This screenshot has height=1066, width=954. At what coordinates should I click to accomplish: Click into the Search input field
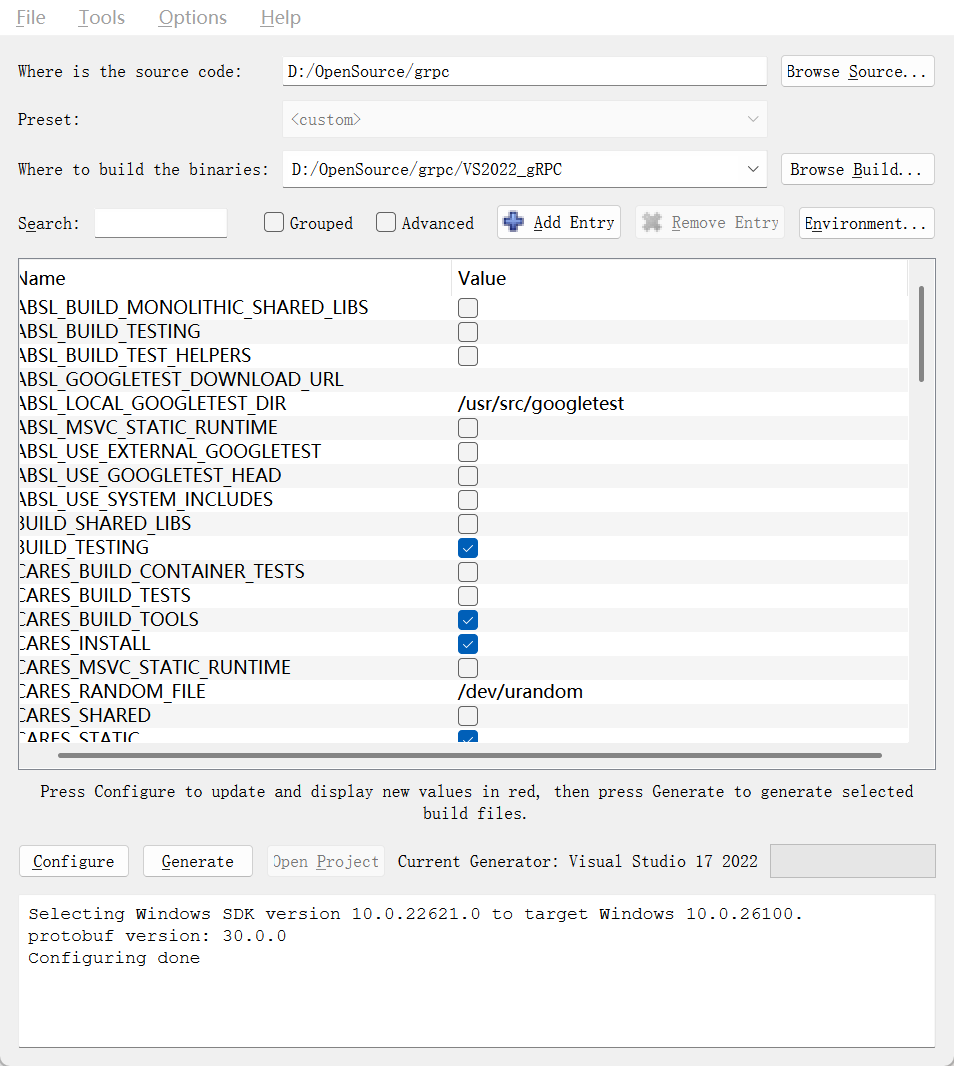[161, 223]
